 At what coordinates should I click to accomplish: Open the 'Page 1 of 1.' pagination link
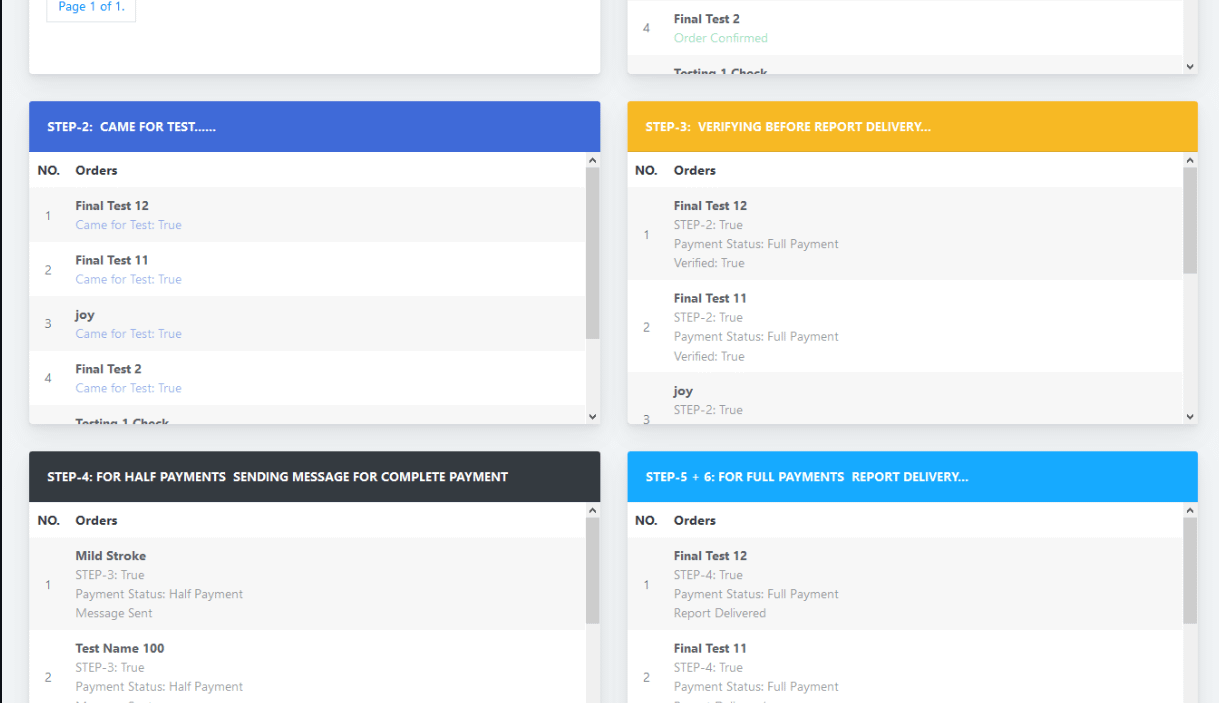(x=91, y=7)
